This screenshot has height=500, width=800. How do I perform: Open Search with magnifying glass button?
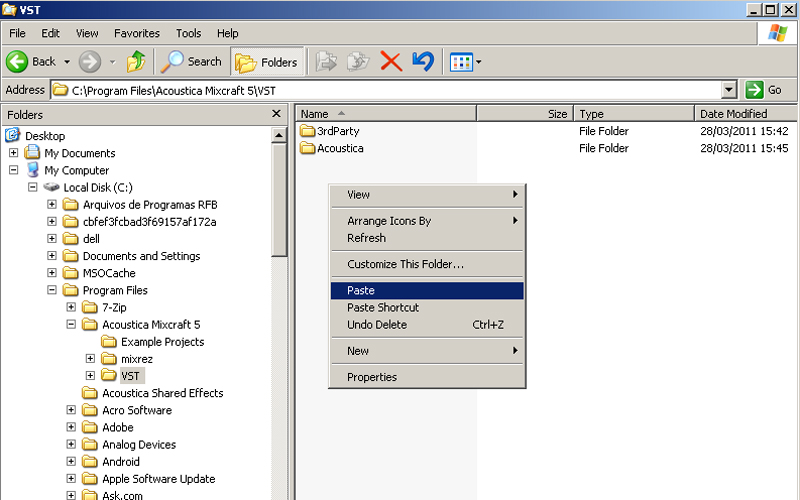click(191, 62)
